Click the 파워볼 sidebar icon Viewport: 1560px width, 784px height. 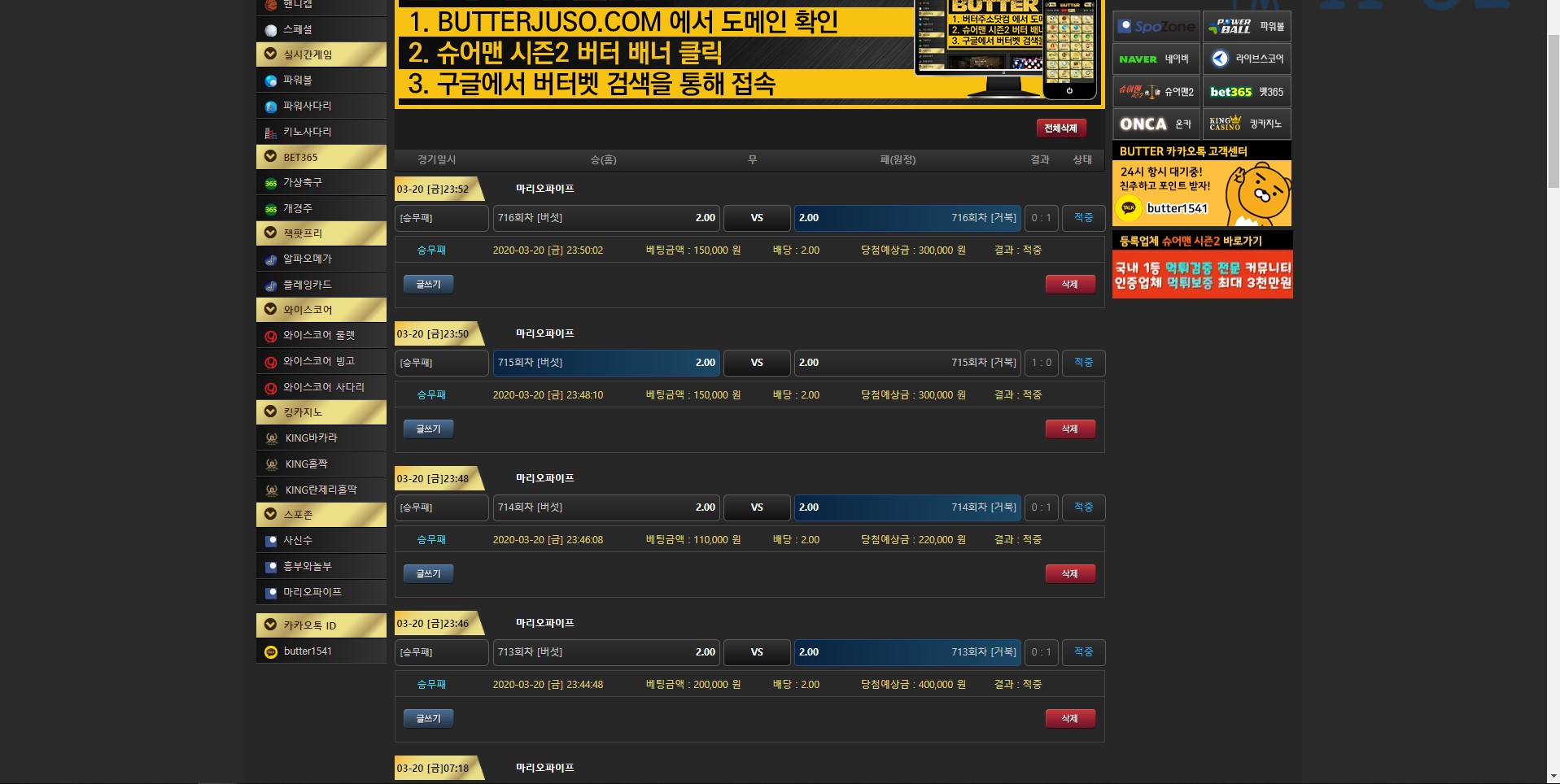coord(271,81)
